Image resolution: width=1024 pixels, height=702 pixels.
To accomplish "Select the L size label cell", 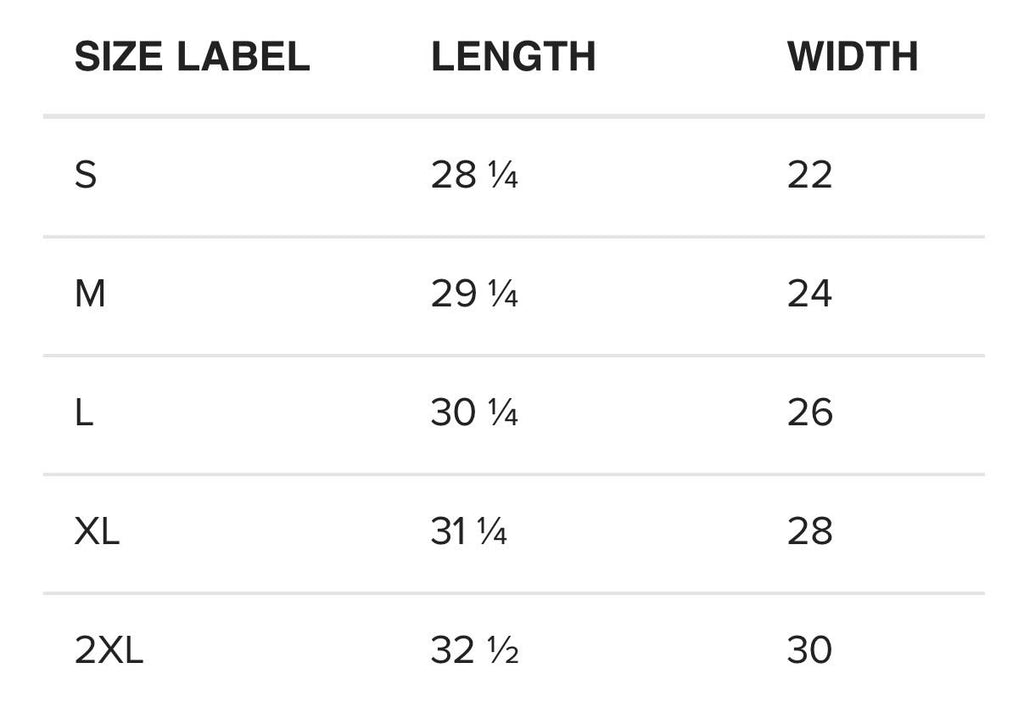I will [x=84, y=413].
